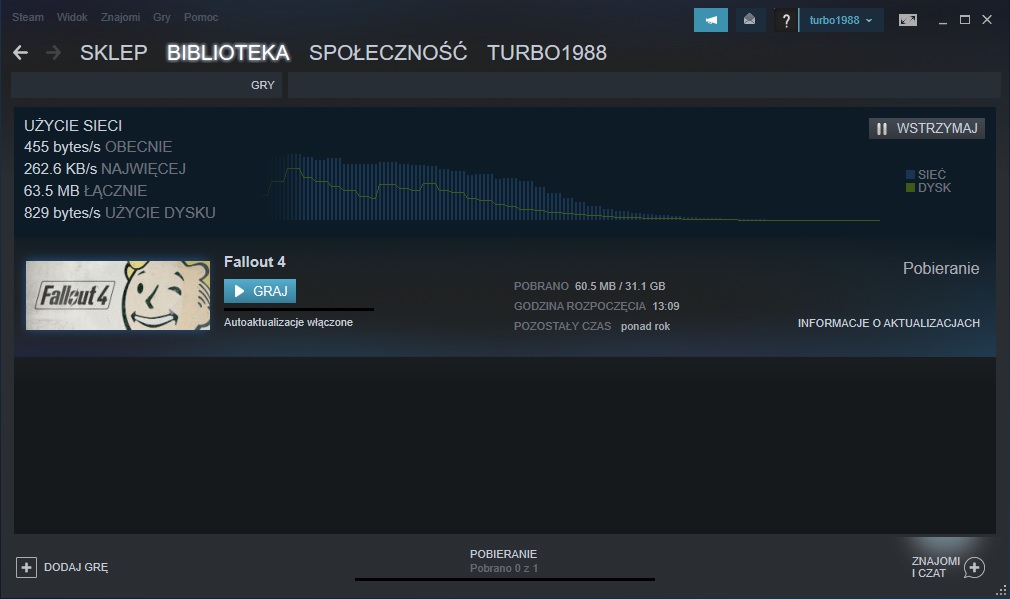Image resolution: width=1010 pixels, height=599 pixels.
Task: Open the Społeczność tab
Action: (388, 53)
